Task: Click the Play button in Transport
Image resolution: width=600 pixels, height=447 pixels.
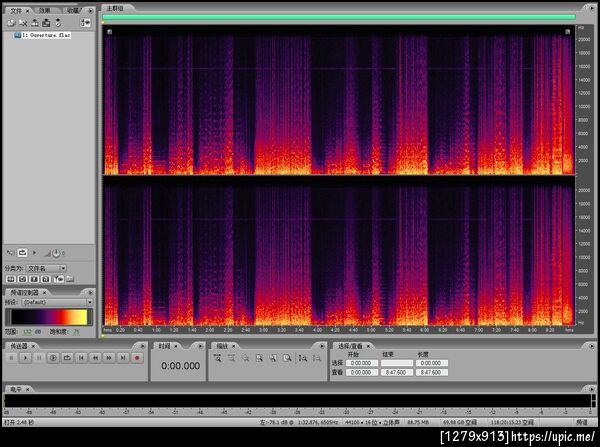Action: click(x=25, y=358)
